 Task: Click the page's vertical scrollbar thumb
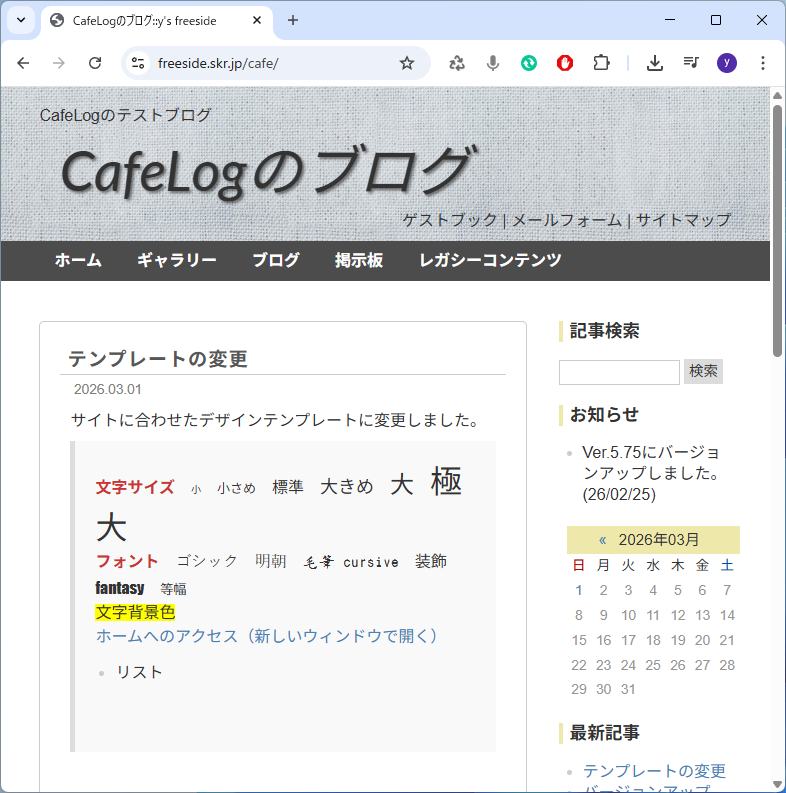778,230
